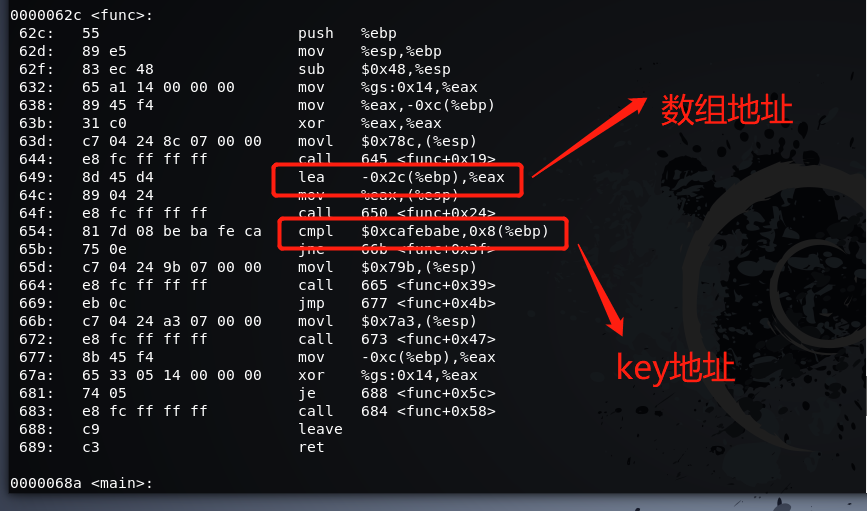
Task: Click the key地址 annotation label
Action: (675, 369)
